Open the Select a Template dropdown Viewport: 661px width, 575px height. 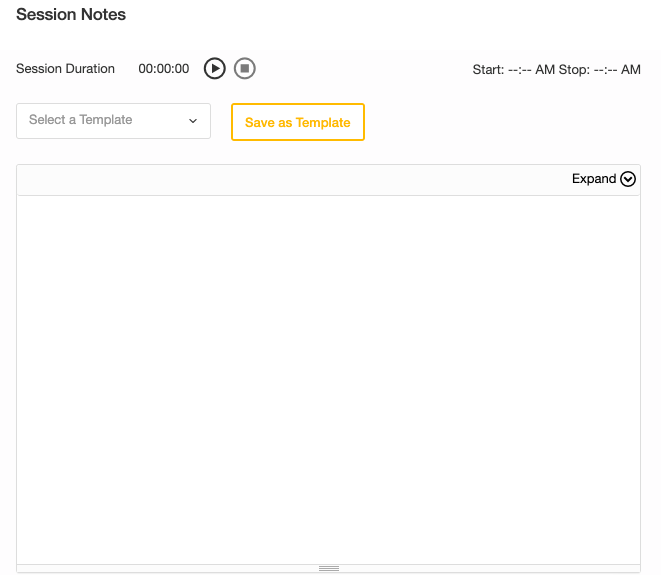[x=113, y=121]
